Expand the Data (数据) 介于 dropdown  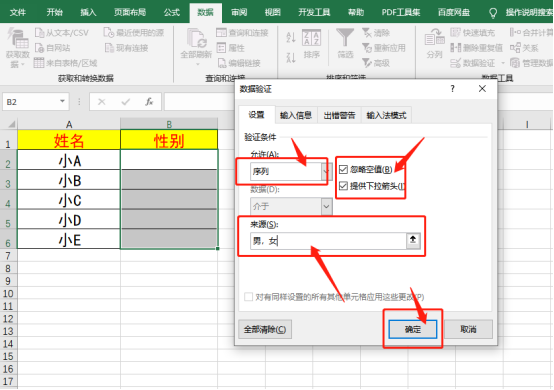click(326, 206)
